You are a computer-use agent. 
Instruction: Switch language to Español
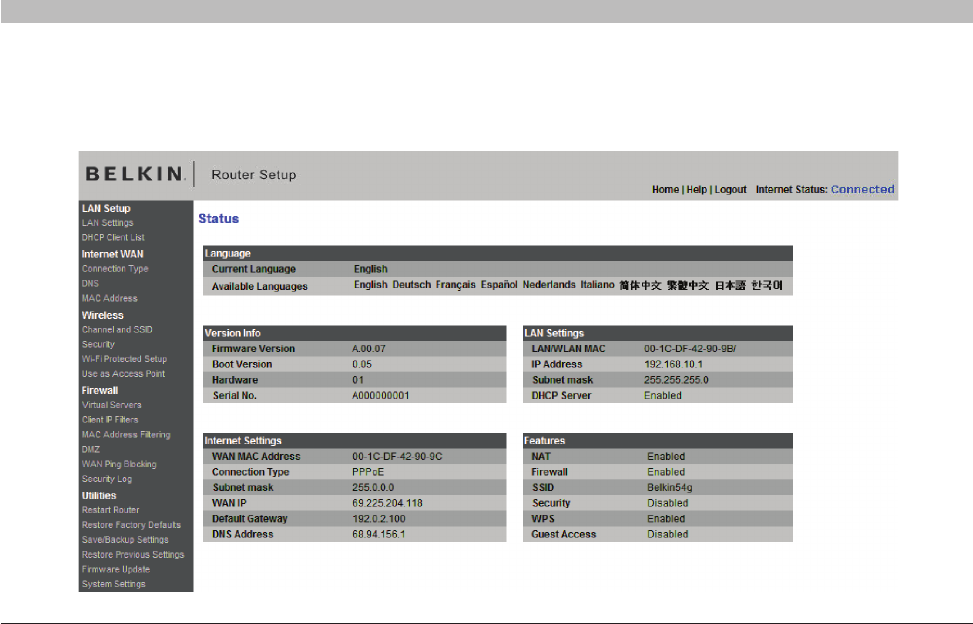(498, 285)
